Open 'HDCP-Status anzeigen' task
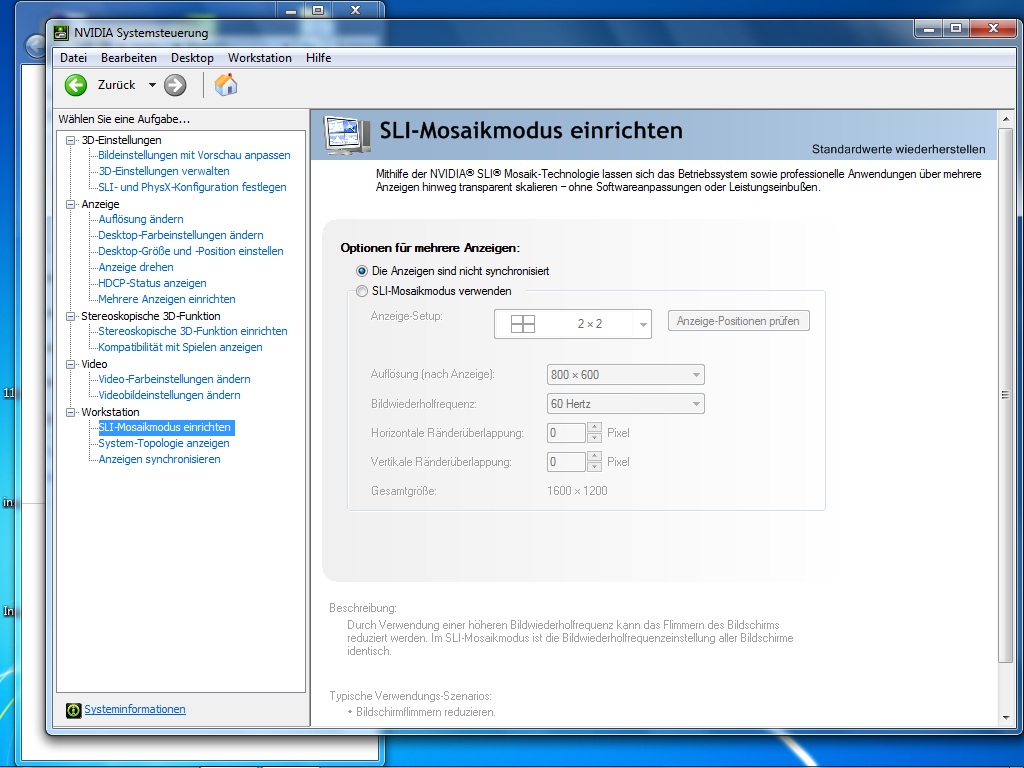 tap(152, 283)
